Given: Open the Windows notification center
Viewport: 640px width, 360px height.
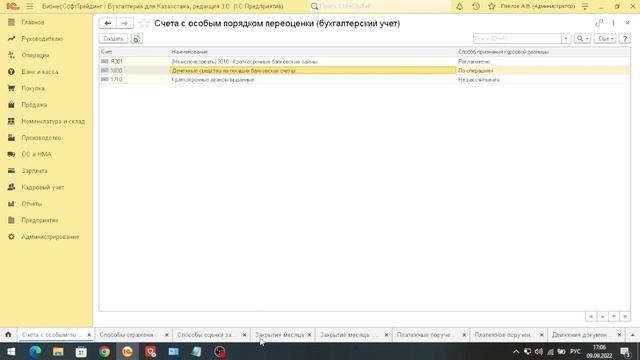Looking at the screenshot, I should [x=625, y=351].
